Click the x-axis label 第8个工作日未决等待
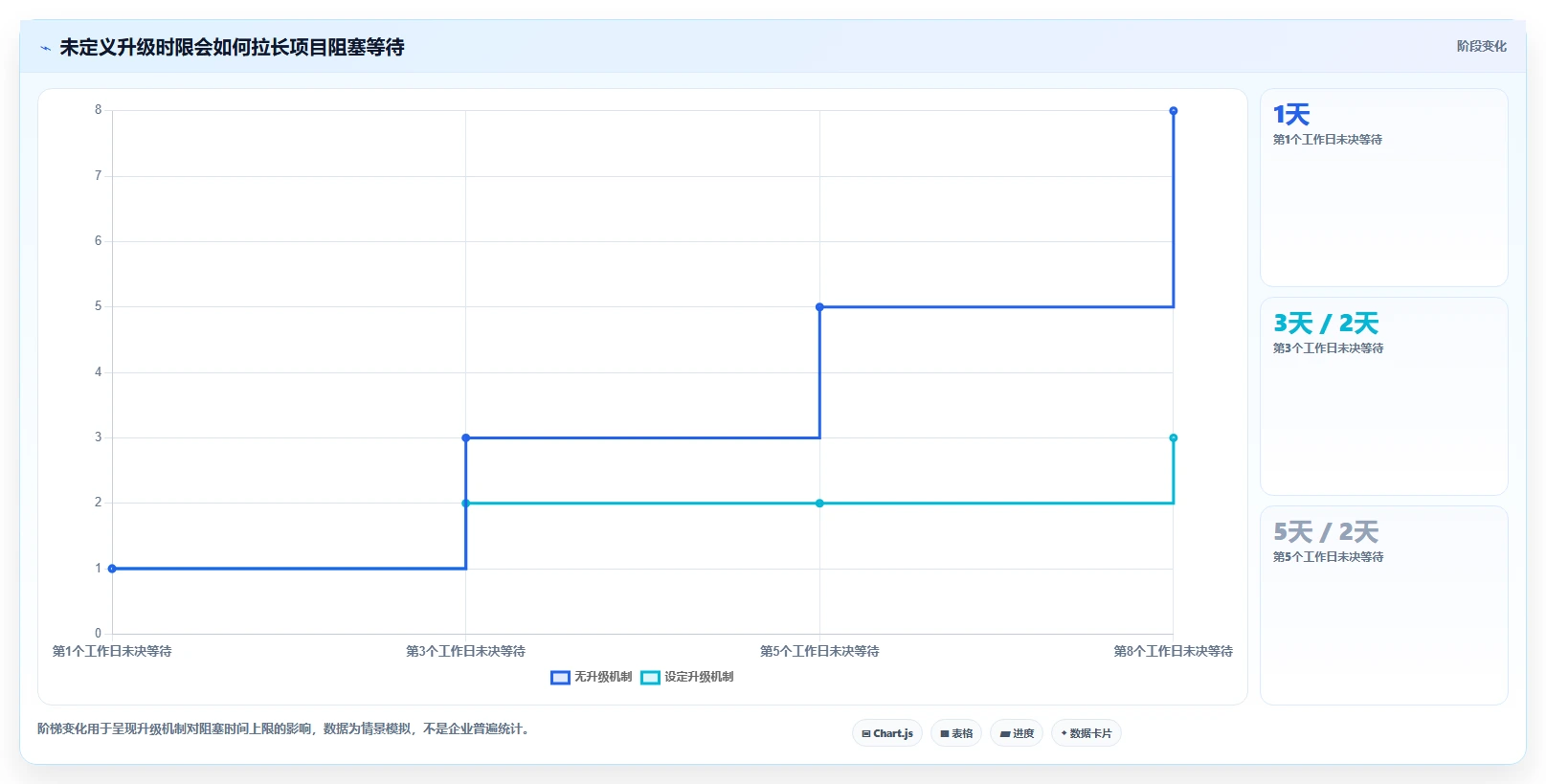1546x784 pixels. click(x=1174, y=651)
